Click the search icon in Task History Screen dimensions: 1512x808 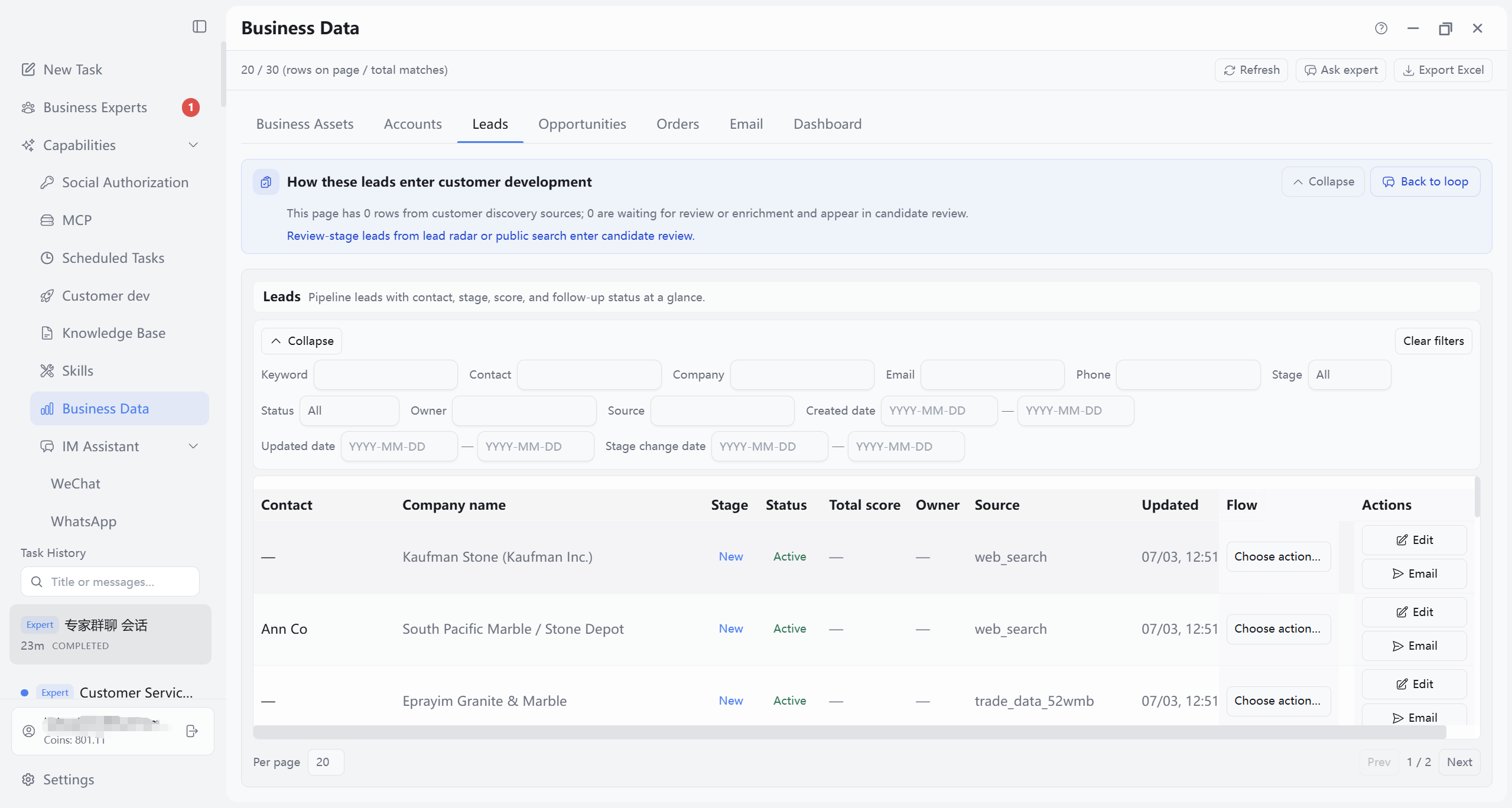pyautogui.click(x=37, y=582)
